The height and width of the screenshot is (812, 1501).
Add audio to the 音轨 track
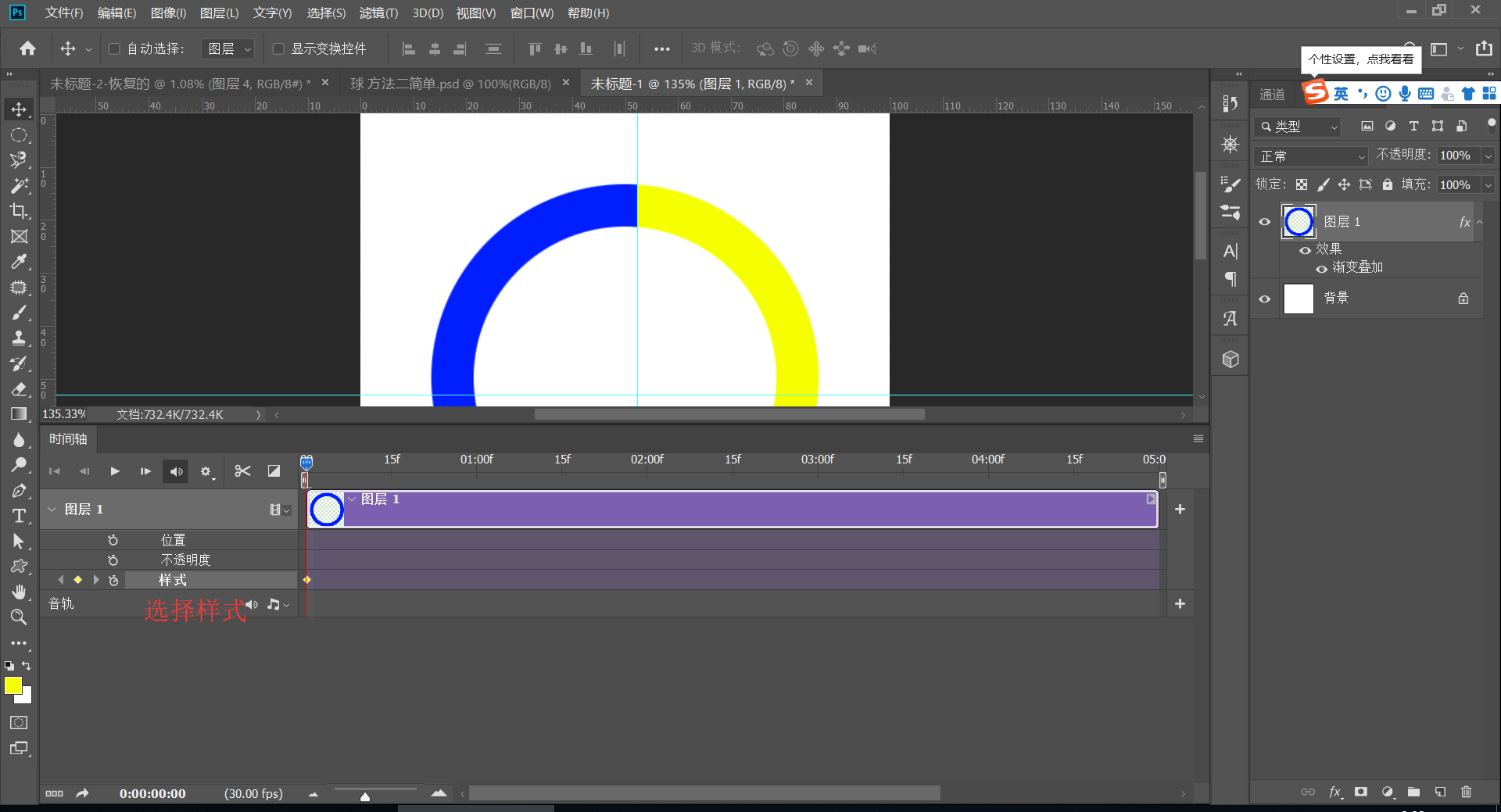(1180, 604)
